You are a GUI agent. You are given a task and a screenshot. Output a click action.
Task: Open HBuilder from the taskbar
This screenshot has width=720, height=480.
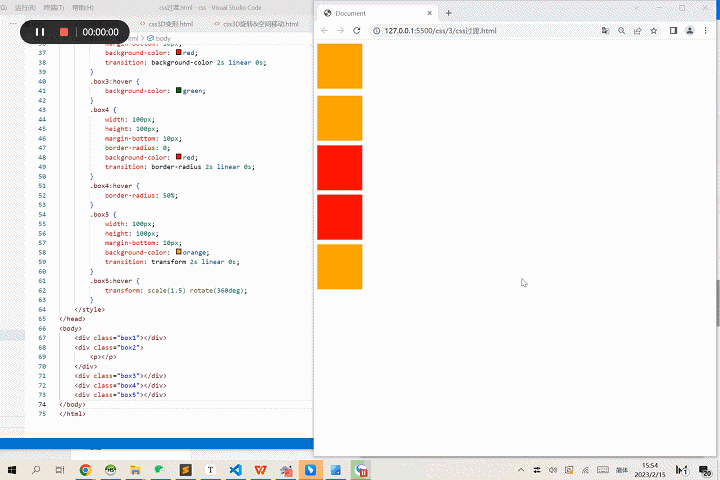pos(110,470)
